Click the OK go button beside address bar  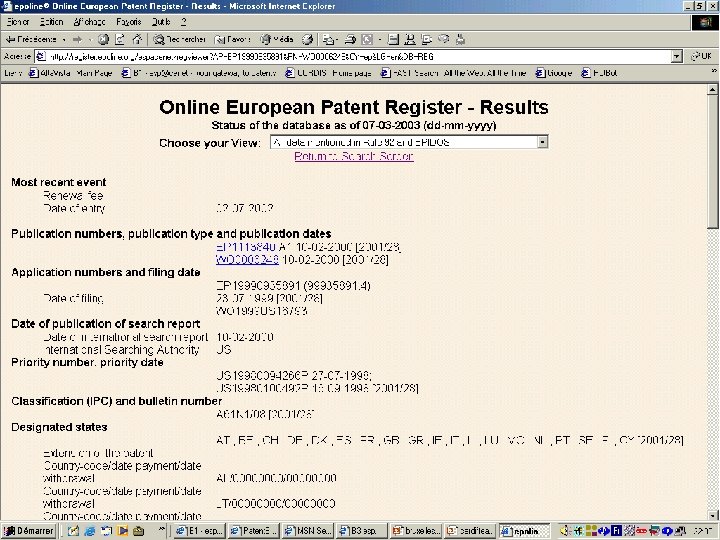pos(701,56)
